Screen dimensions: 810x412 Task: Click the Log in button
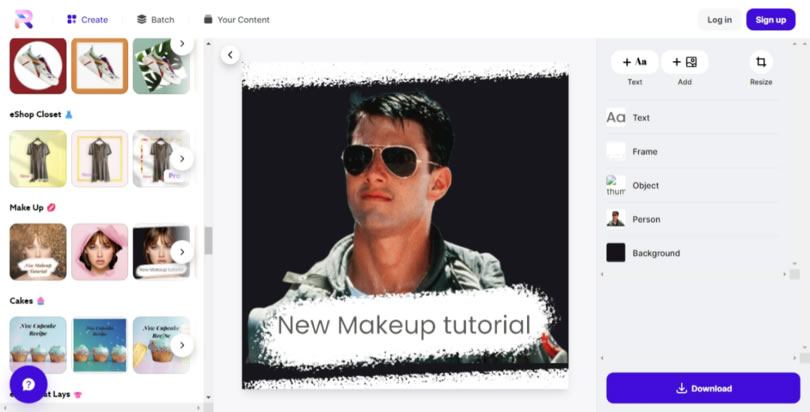[719, 20]
